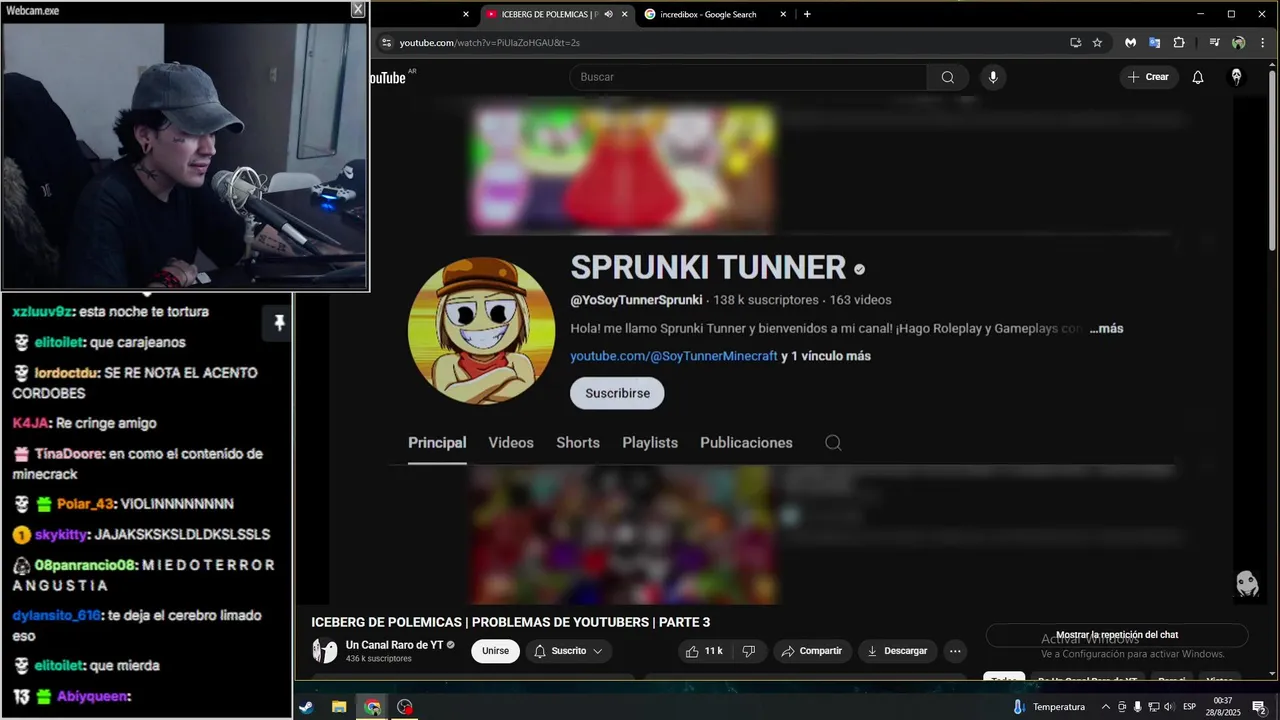Click chat username Abiyqueen
The height and width of the screenshot is (720, 1280).
93,697
